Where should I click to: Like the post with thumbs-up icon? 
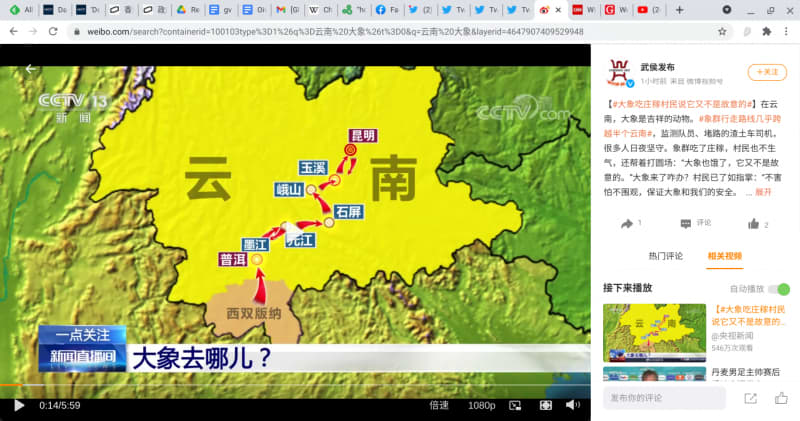(x=754, y=224)
